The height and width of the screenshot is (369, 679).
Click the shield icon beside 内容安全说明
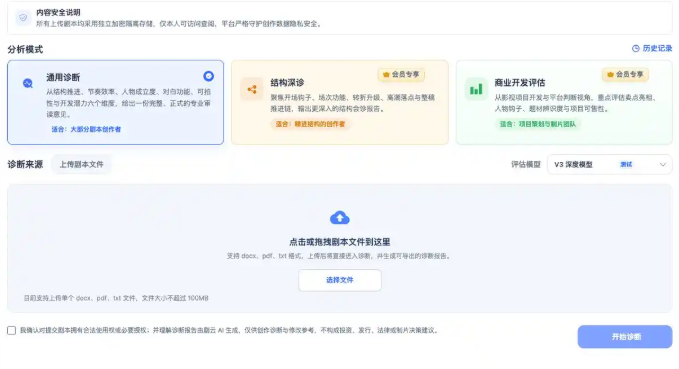coord(23,18)
